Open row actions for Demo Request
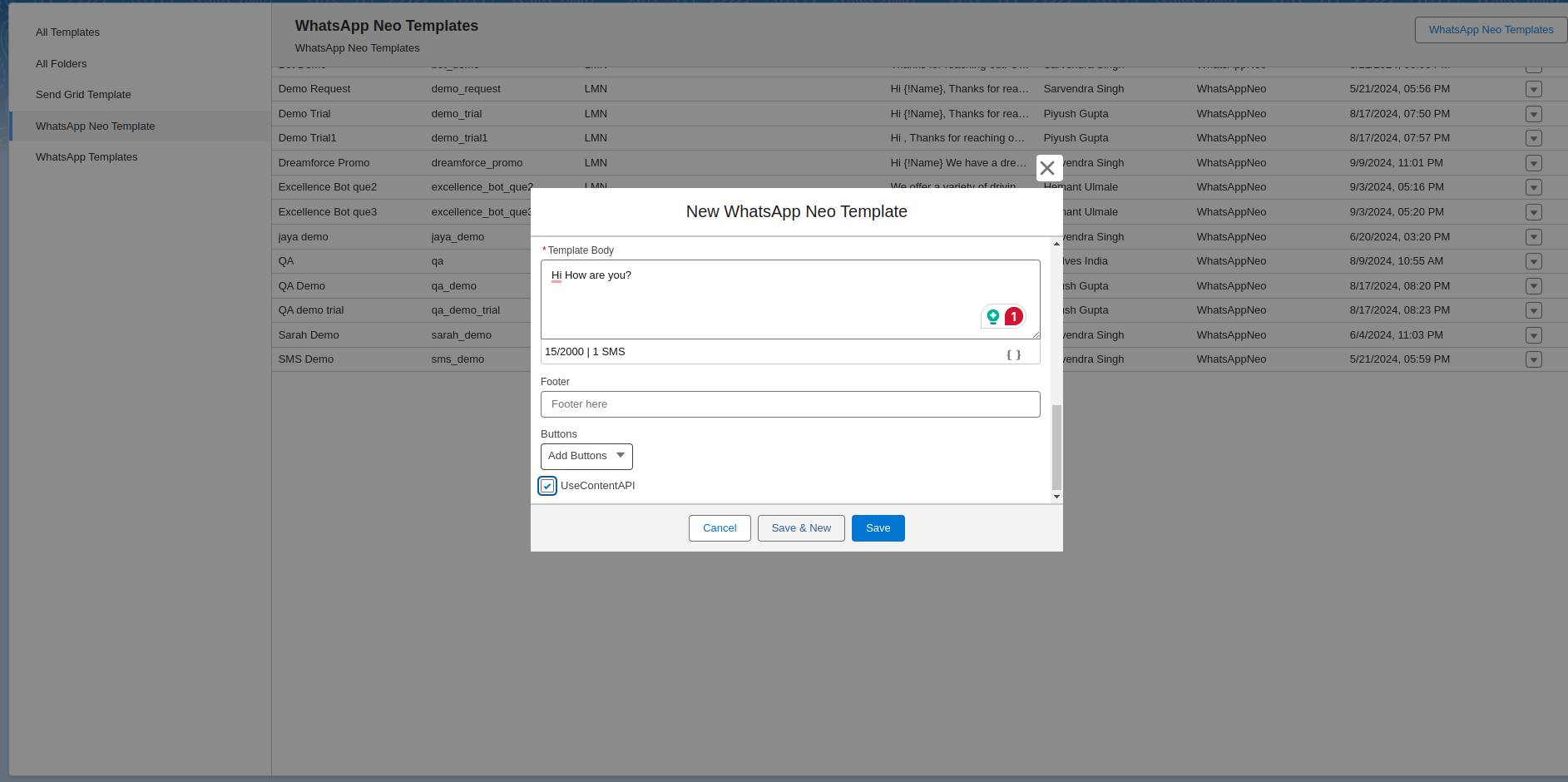This screenshot has height=782, width=1568. [1534, 89]
